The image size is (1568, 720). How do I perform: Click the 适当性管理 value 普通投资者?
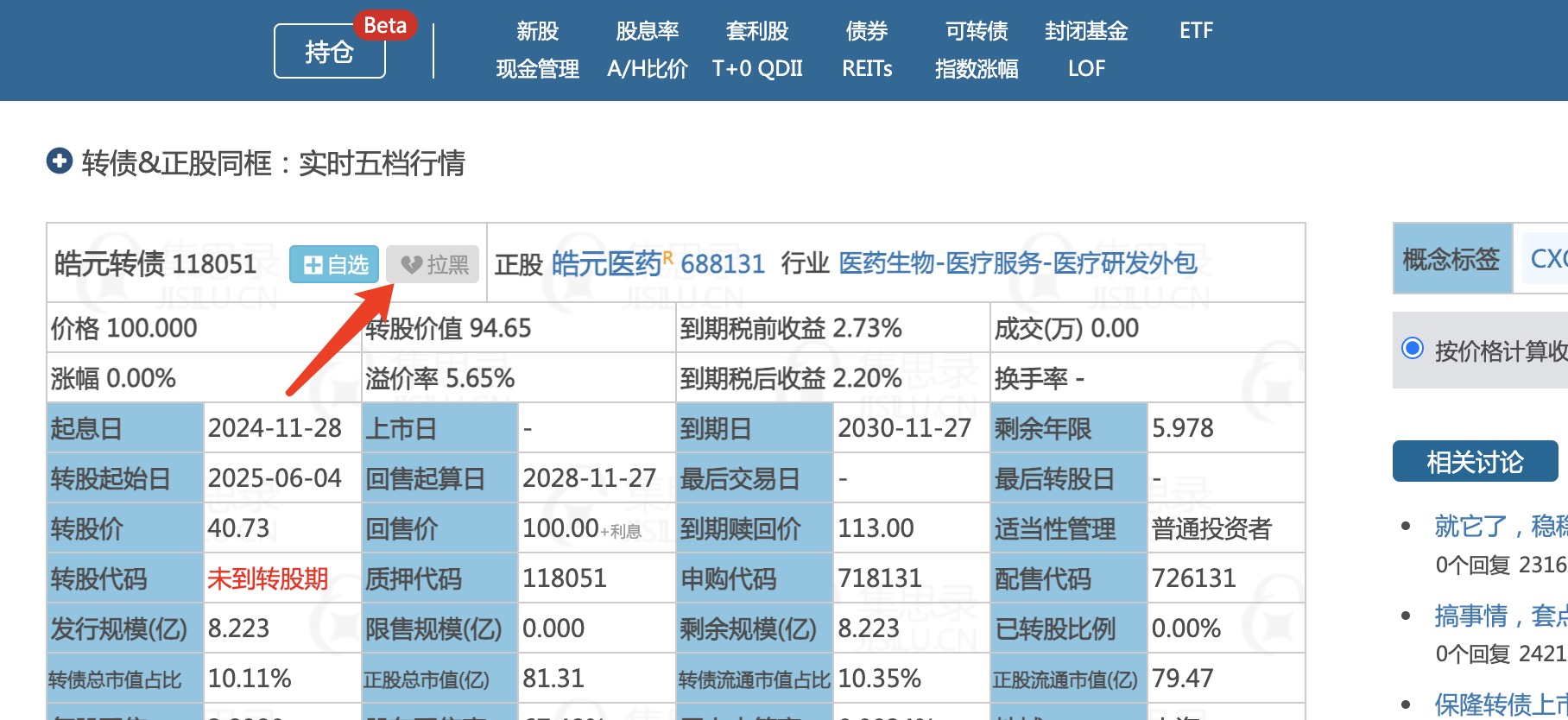point(1211,528)
